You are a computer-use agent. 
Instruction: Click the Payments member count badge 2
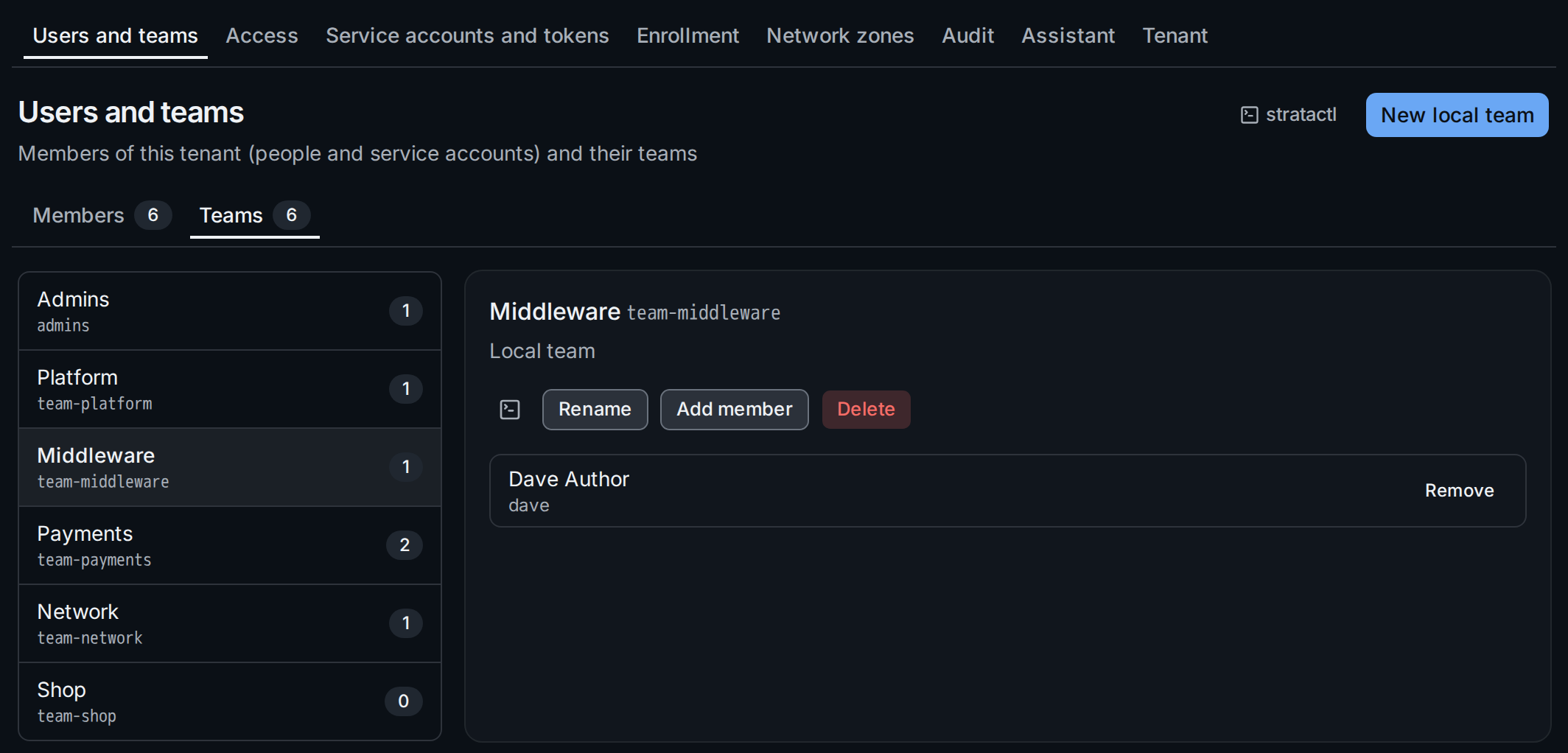coord(405,545)
